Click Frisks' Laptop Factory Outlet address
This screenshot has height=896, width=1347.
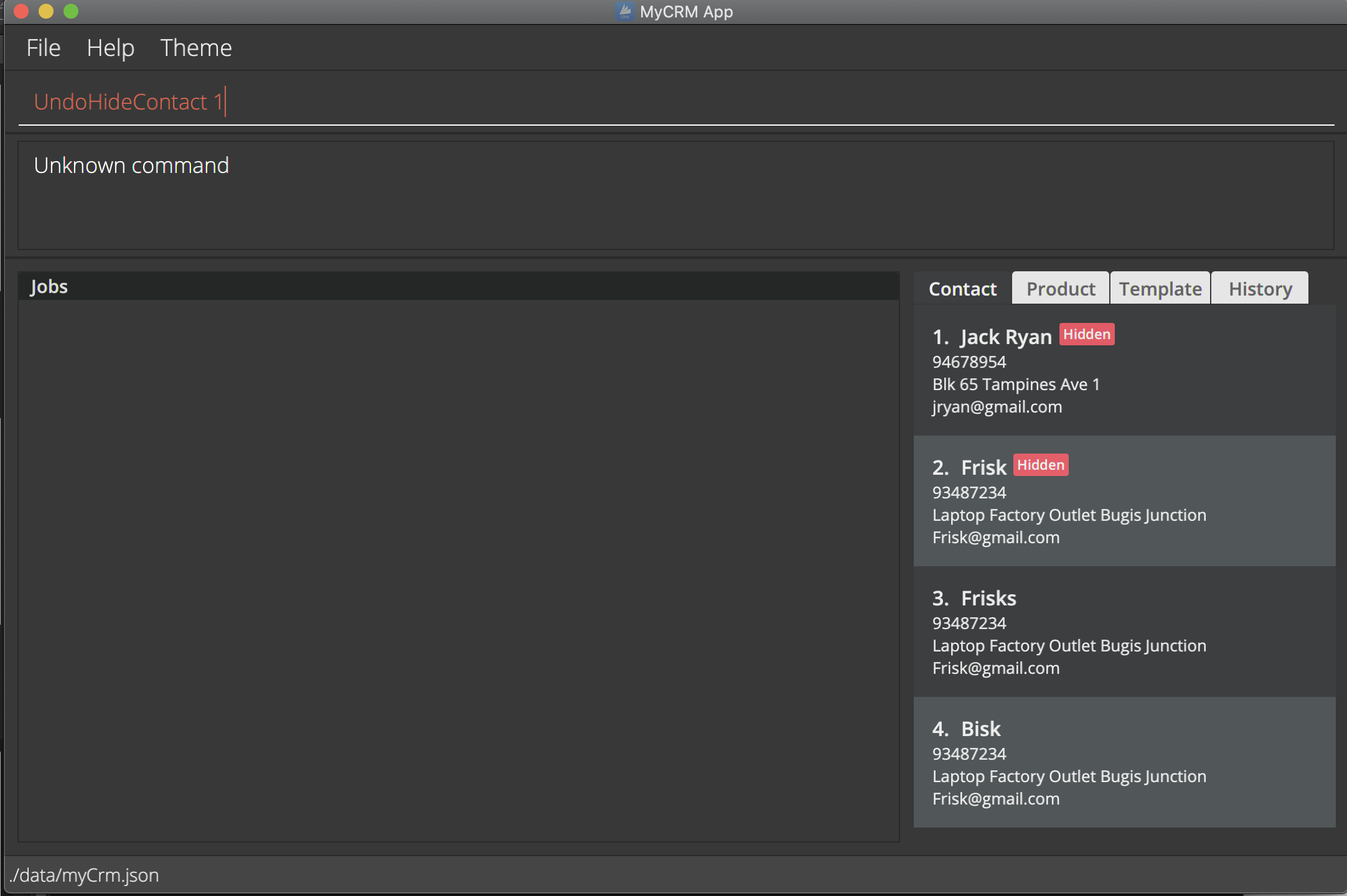pos(1069,646)
